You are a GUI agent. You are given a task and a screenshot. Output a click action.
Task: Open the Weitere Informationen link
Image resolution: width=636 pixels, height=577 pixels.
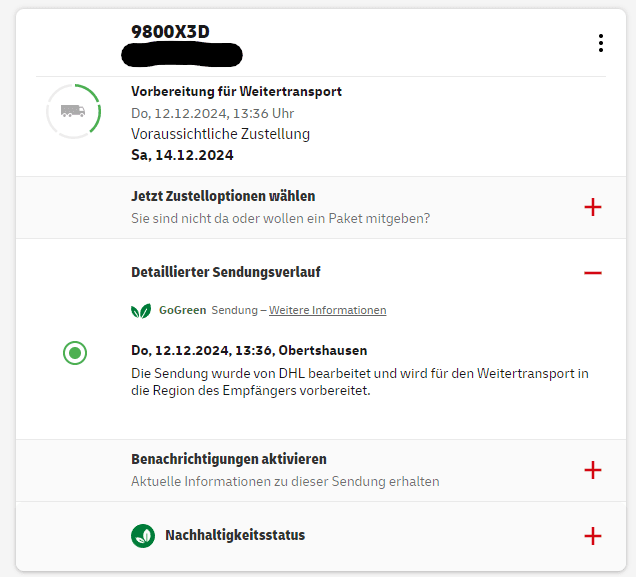coord(327,310)
